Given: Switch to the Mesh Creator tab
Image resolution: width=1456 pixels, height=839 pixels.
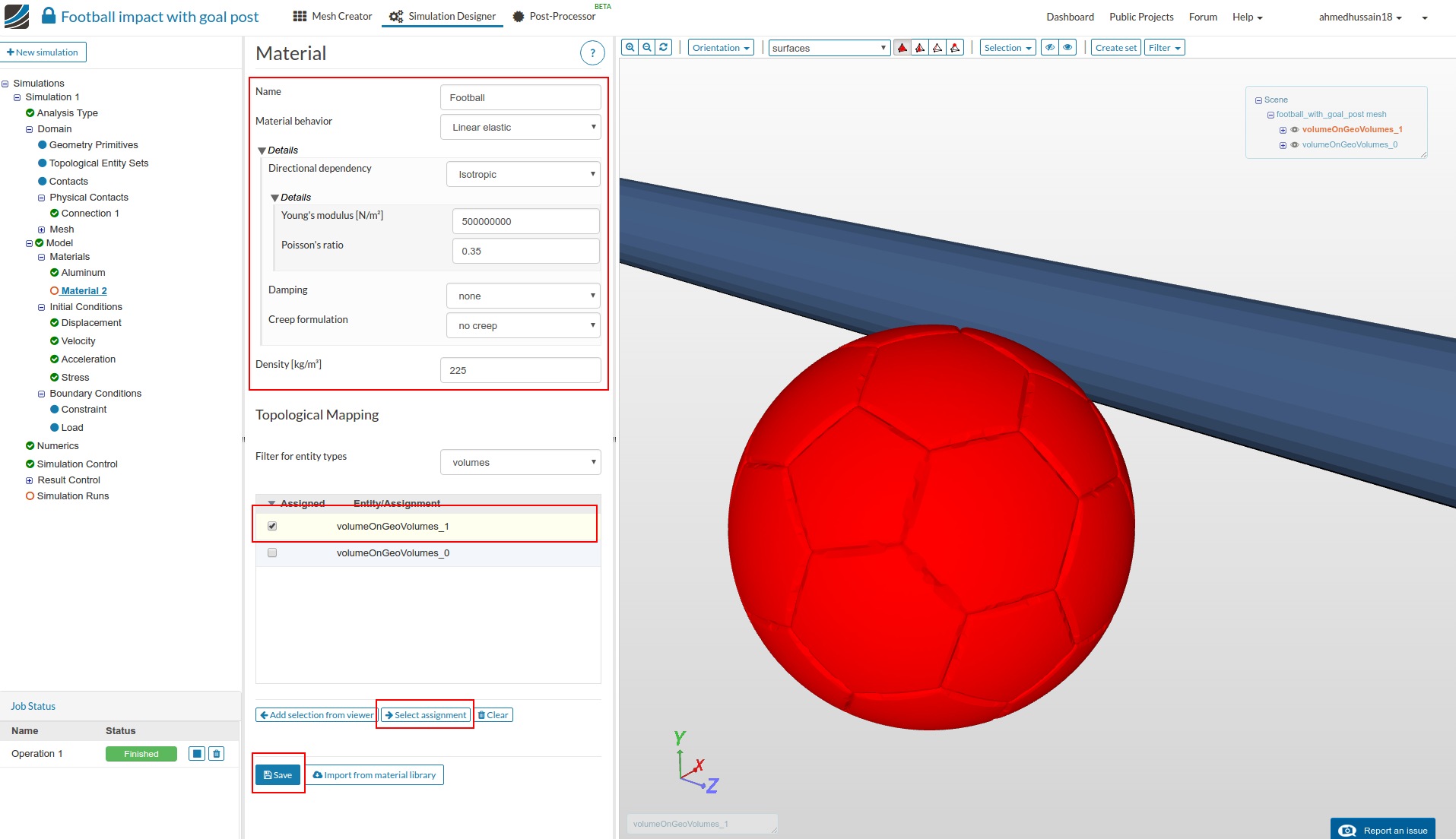Looking at the screenshot, I should (333, 16).
